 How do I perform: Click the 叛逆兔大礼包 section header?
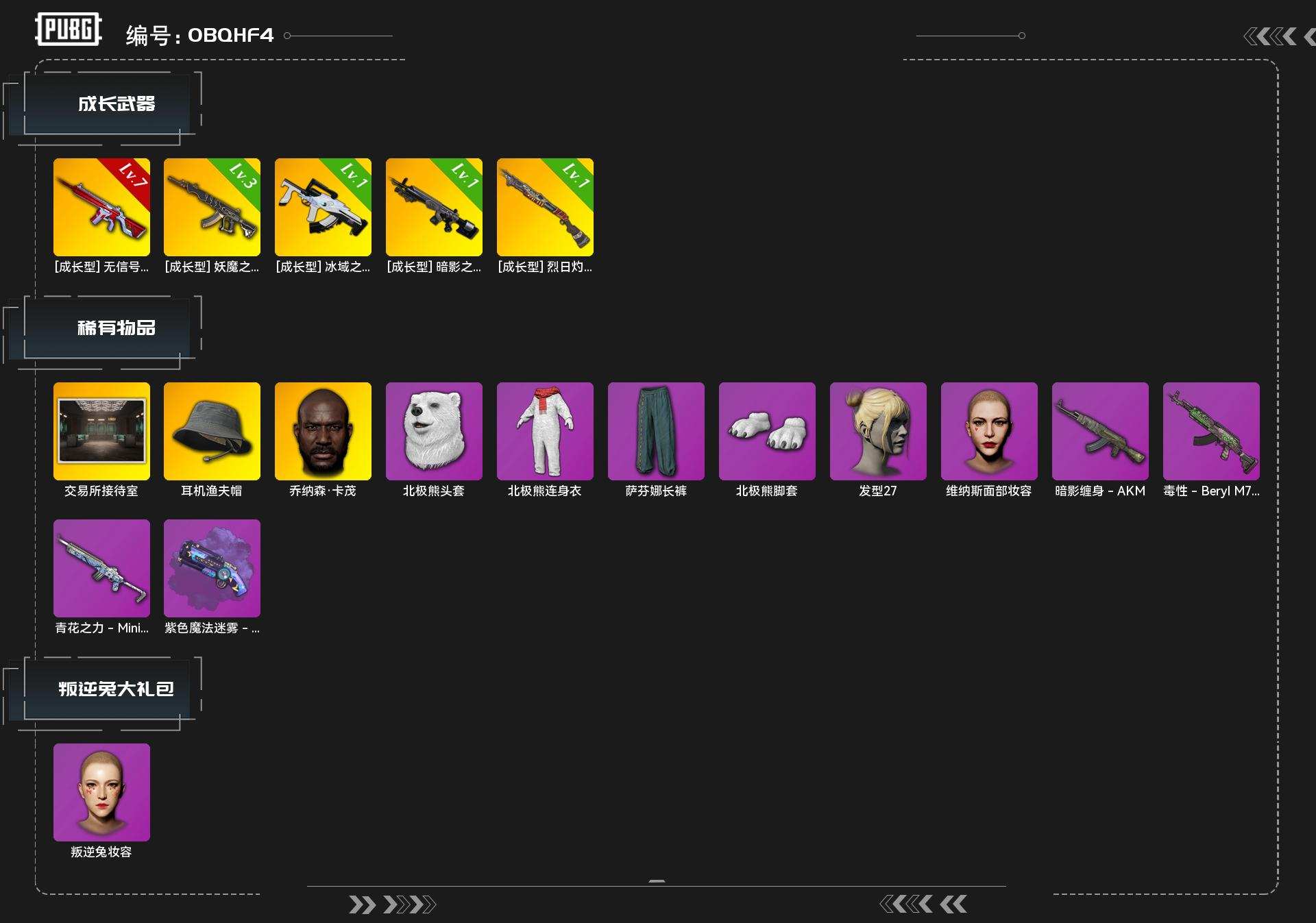pos(117,689)
